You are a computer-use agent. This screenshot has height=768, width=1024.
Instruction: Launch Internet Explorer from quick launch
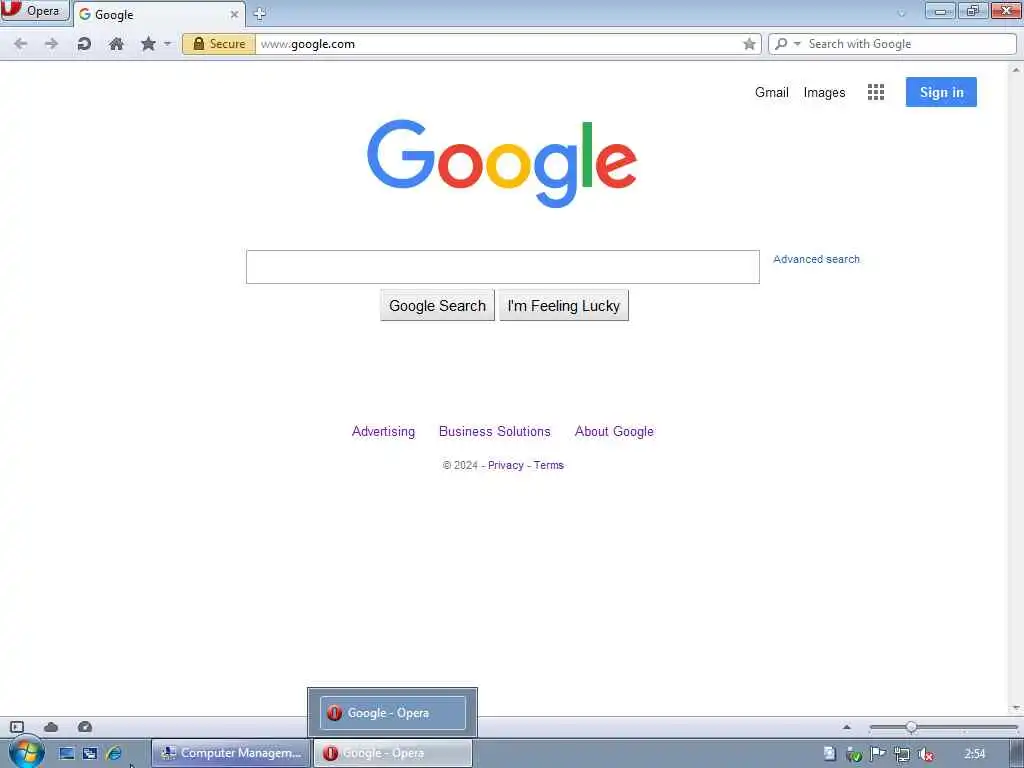point(114,753)
